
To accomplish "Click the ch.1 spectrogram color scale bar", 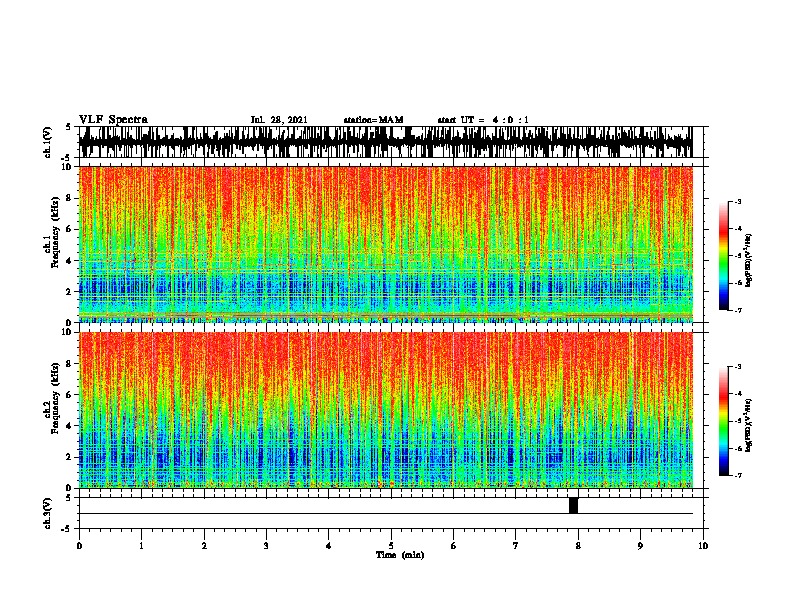I will 723,256.
